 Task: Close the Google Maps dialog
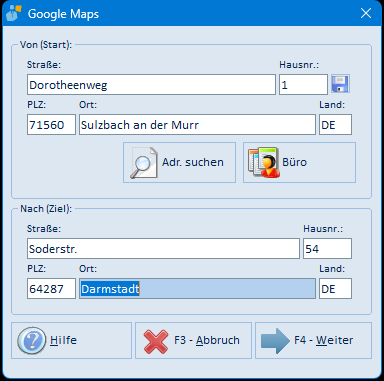[x=366, y=13]
